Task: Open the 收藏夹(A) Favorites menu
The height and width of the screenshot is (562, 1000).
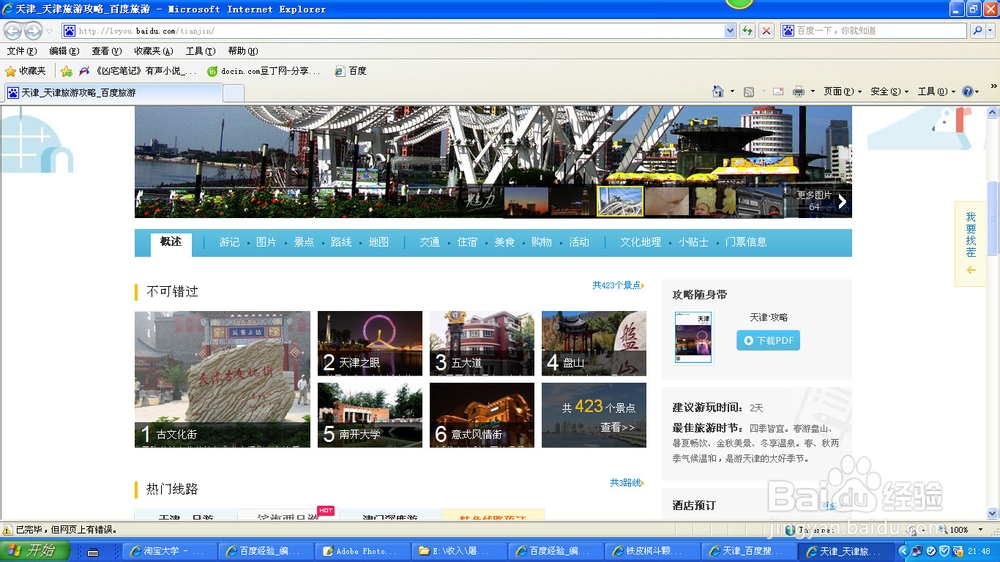Action: 153,51
